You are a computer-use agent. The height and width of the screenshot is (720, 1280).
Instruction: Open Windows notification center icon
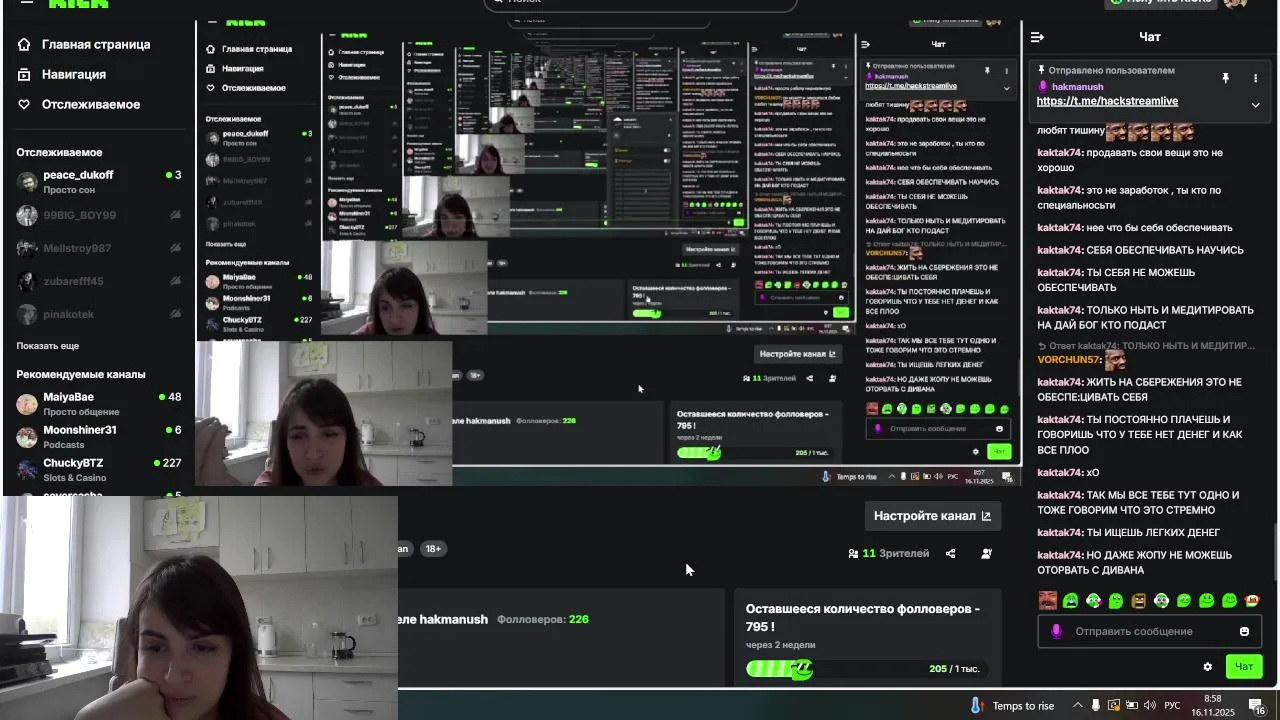click(x=1257, y=705)
